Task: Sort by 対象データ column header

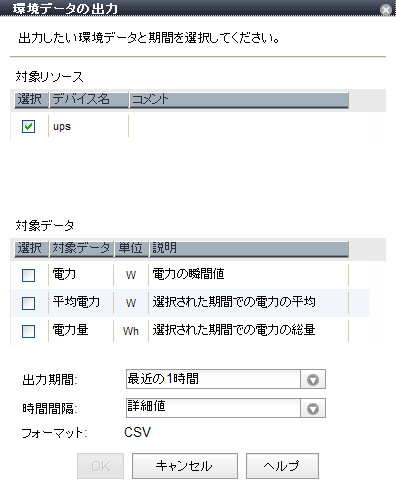Action: (x=82, y=249)
